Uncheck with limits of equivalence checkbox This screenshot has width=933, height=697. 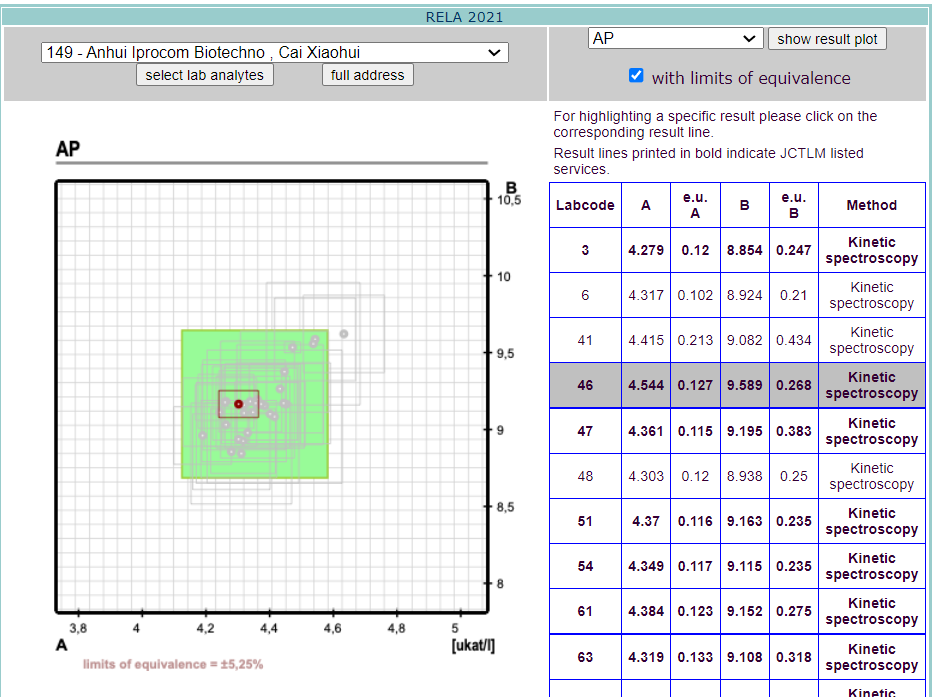tap(636, 76)
